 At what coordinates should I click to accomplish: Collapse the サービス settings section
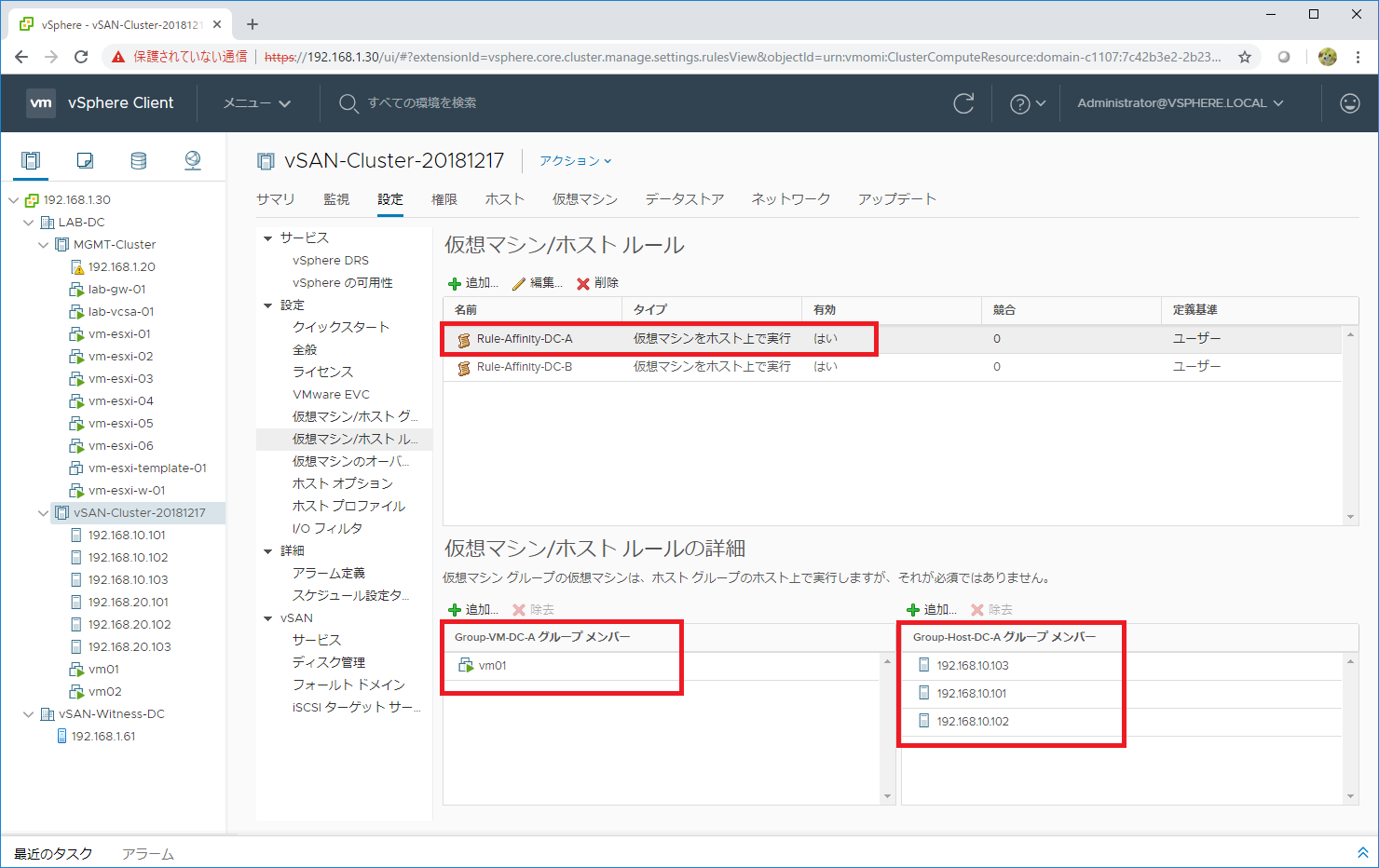268,238
